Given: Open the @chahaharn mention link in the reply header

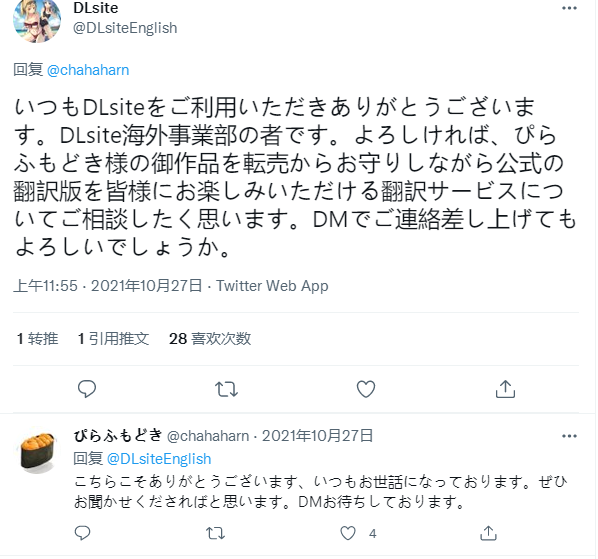Looking at the screenshot, I should [88, 70].
